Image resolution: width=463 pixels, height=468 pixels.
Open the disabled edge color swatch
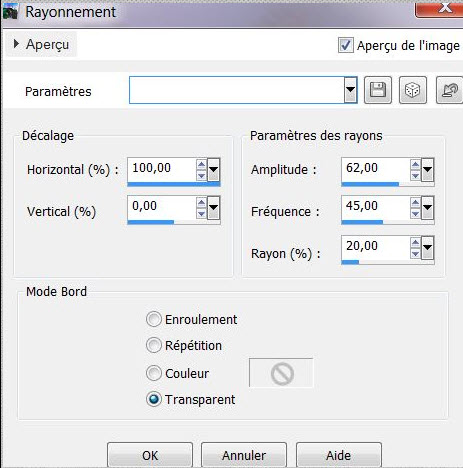[281, 373]
